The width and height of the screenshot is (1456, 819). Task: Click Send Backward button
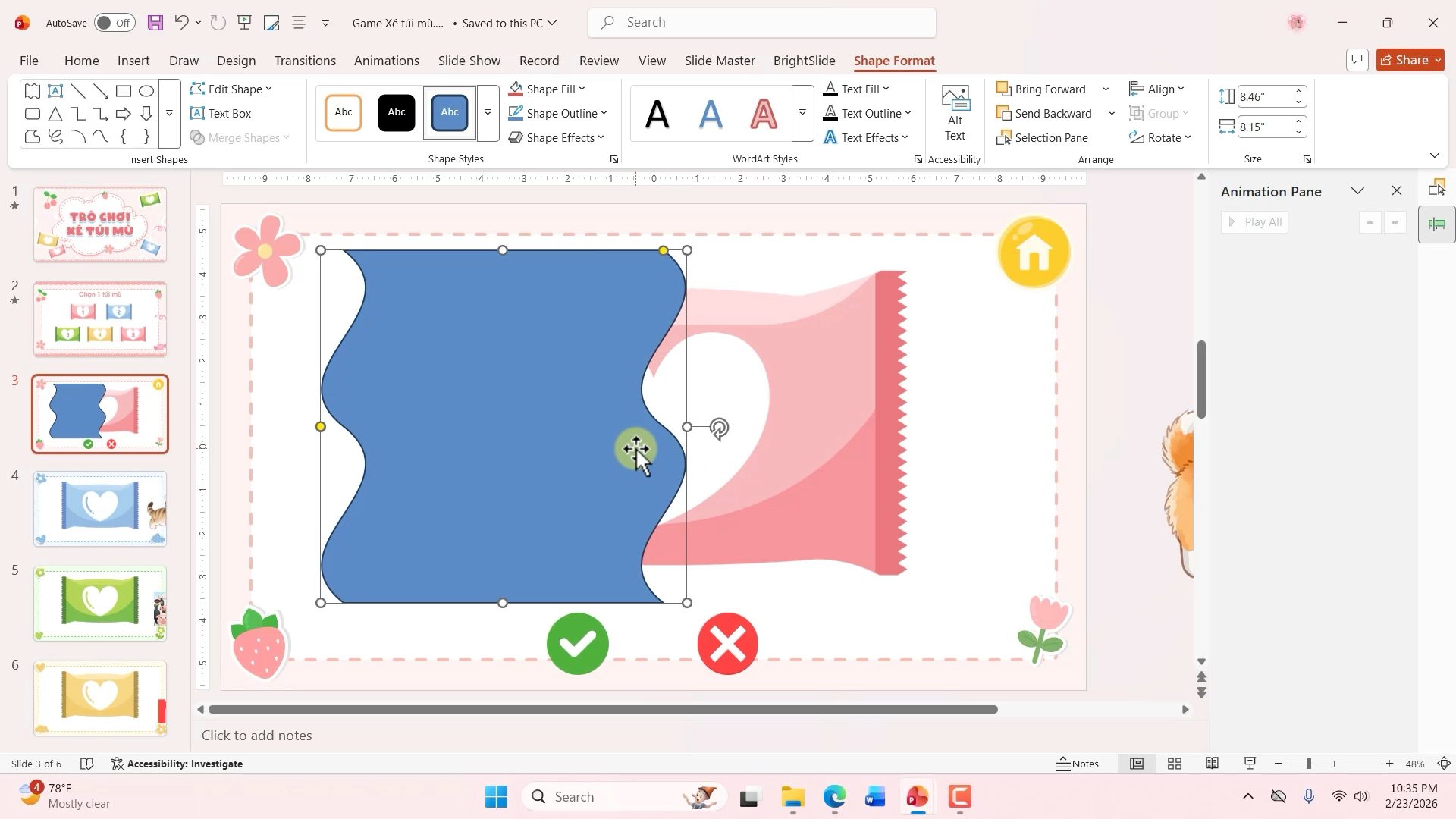[x=1044, y=113]
